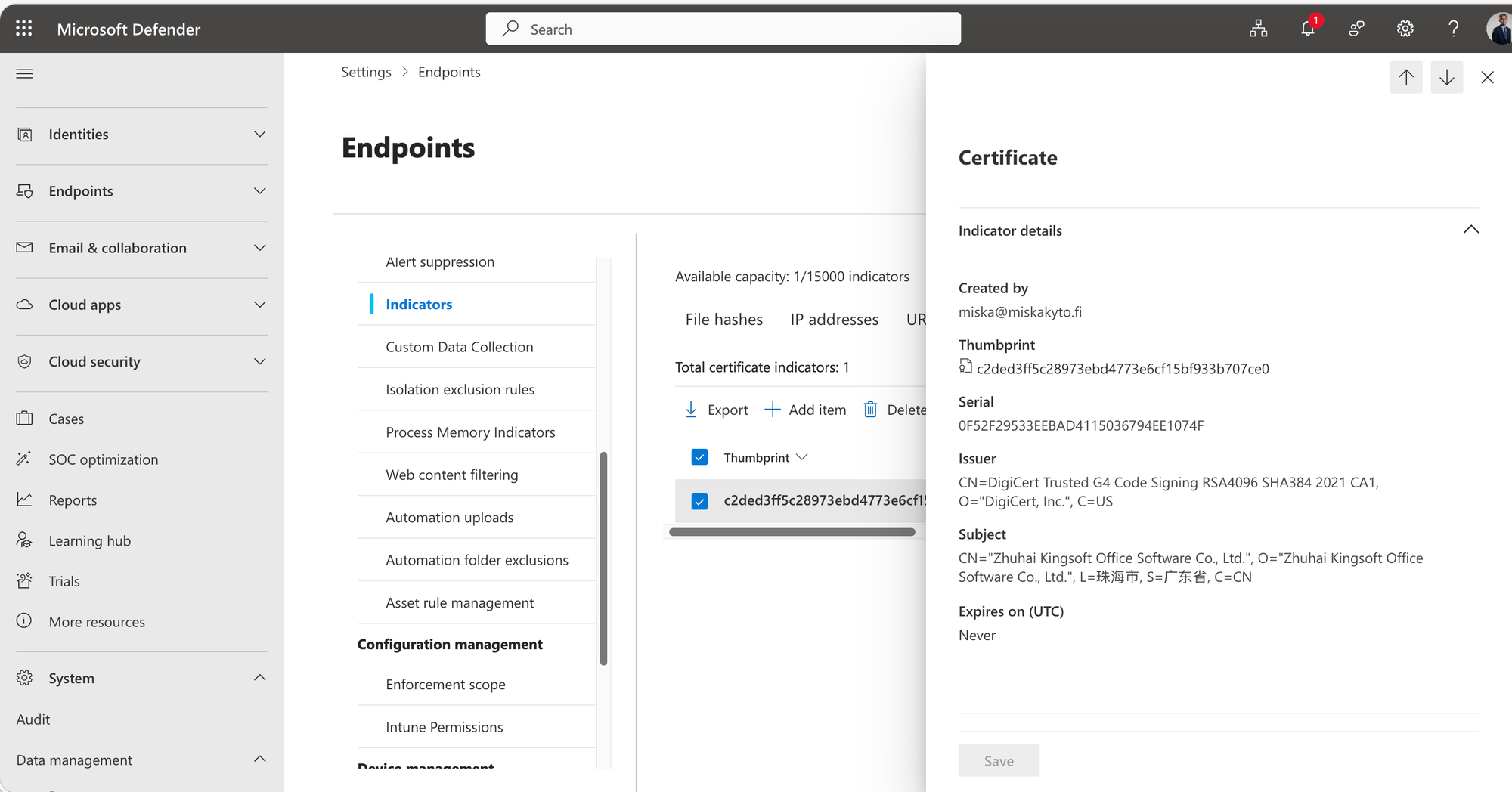Uncheck the c2ded3ff5c certificate row checkbox
This screenshot has height=792, width=1512.
699,501
